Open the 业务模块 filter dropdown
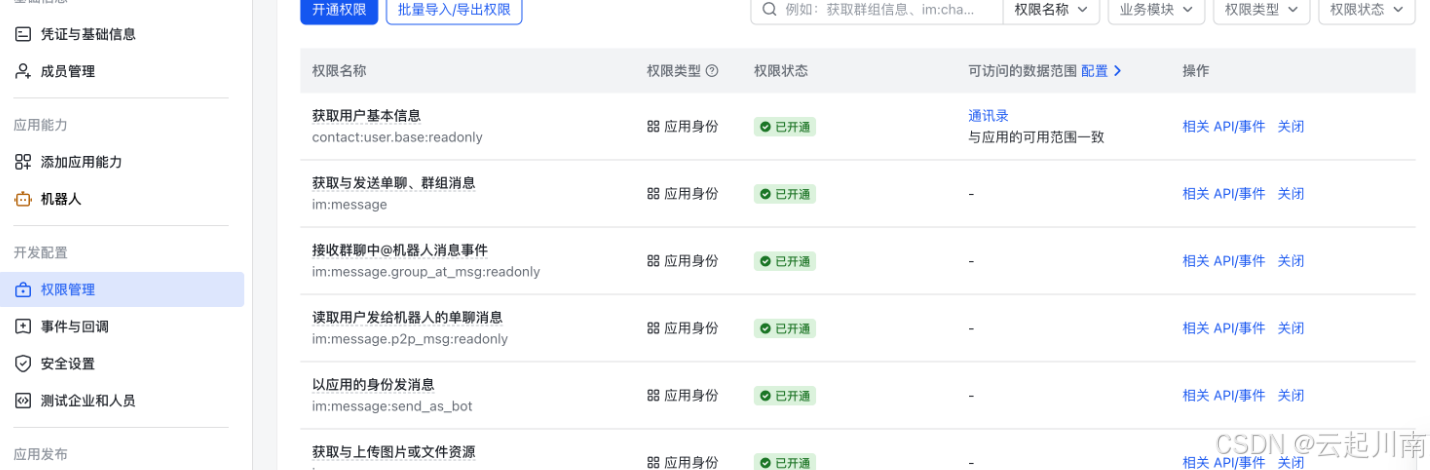This screenshot has height=470, width=1430. 1156,10
